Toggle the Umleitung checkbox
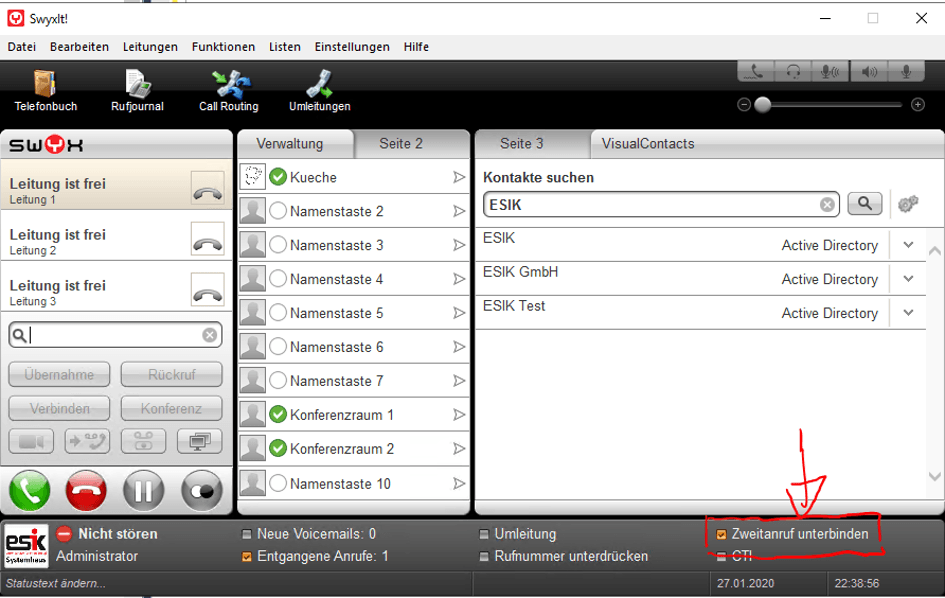Screen dimensions: 945x598 [x=484, y=535]
